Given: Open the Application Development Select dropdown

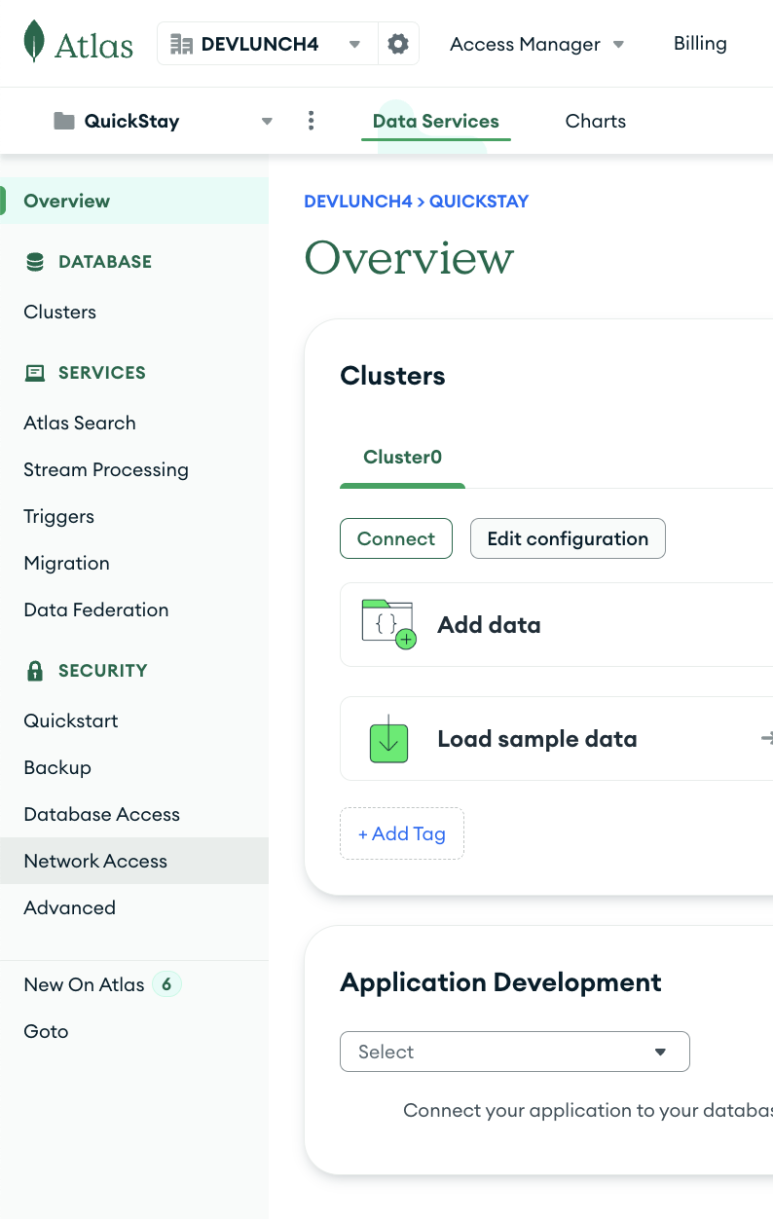Looking at the screenshot, I should pyautogui.click(x=515, y=1051).
